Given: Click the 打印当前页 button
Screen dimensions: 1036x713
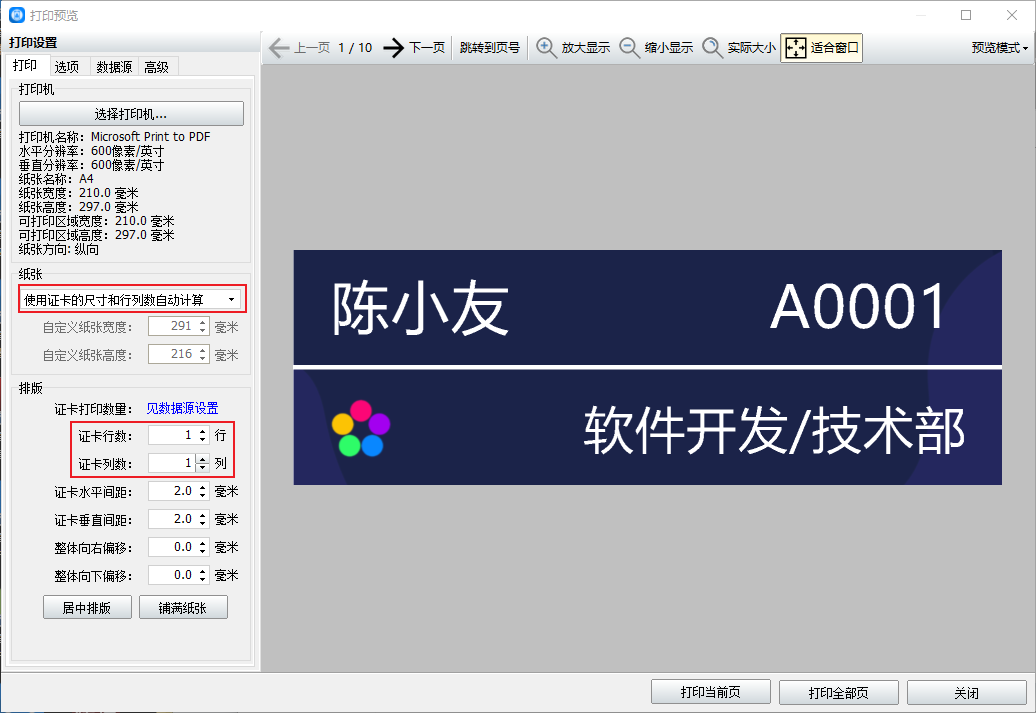Looking at the screenshot, I should coord(711,693).
